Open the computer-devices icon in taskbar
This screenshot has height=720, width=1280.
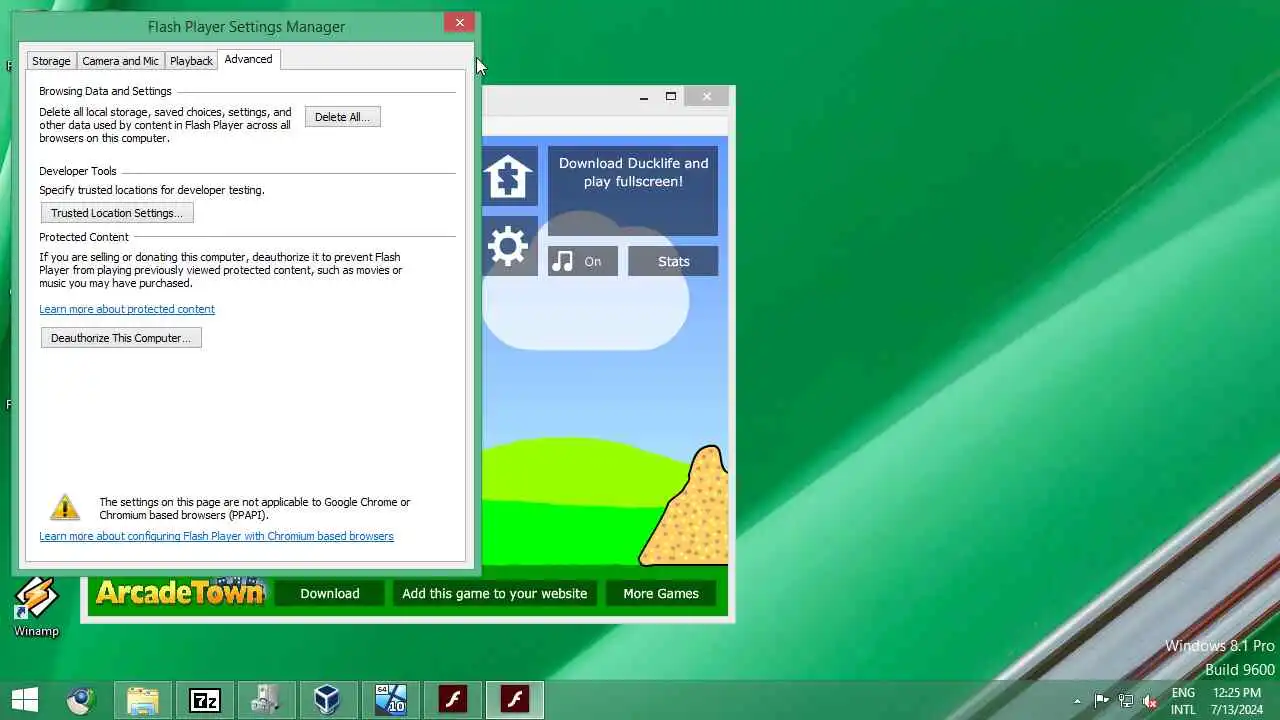pyautogui.click(x=267, y=700)
